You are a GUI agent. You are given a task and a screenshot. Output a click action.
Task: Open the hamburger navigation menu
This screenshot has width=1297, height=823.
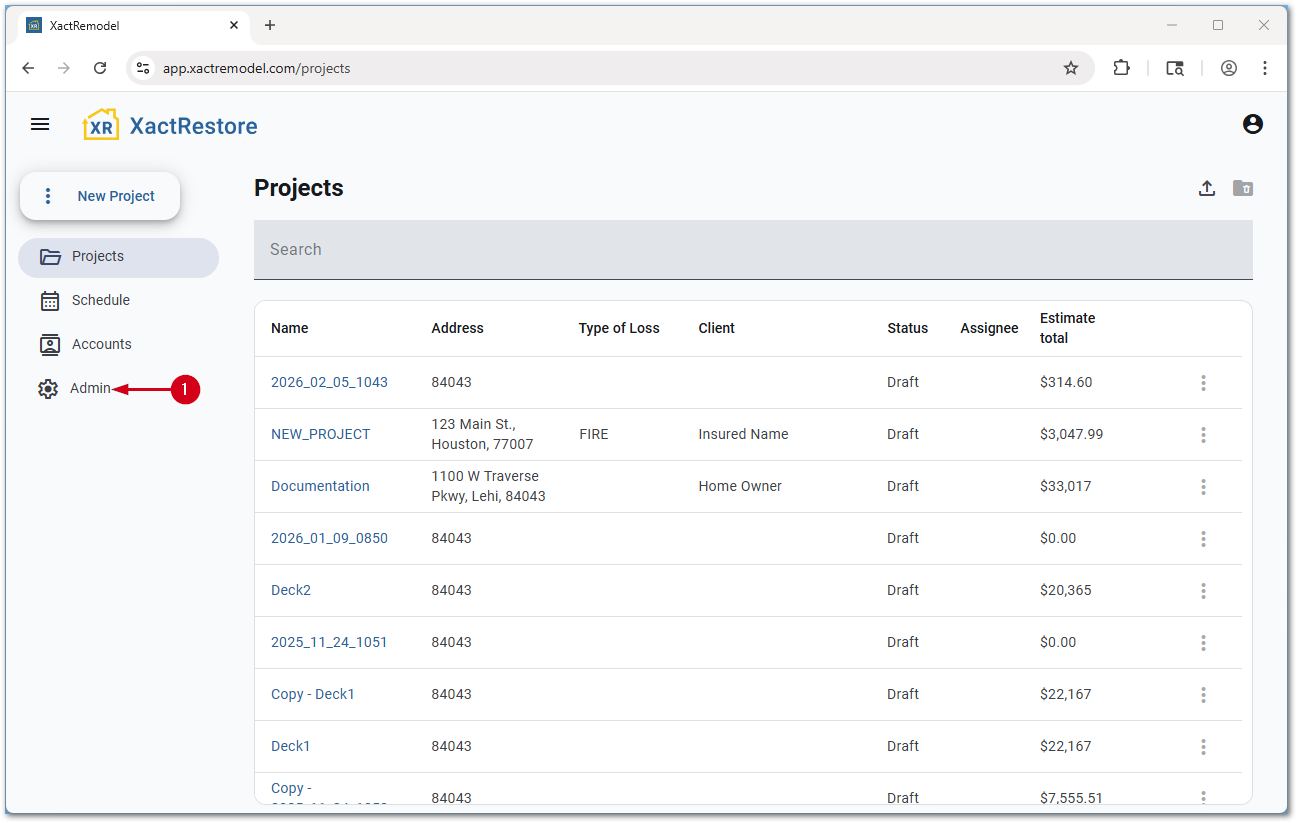[x=40, y=124]
